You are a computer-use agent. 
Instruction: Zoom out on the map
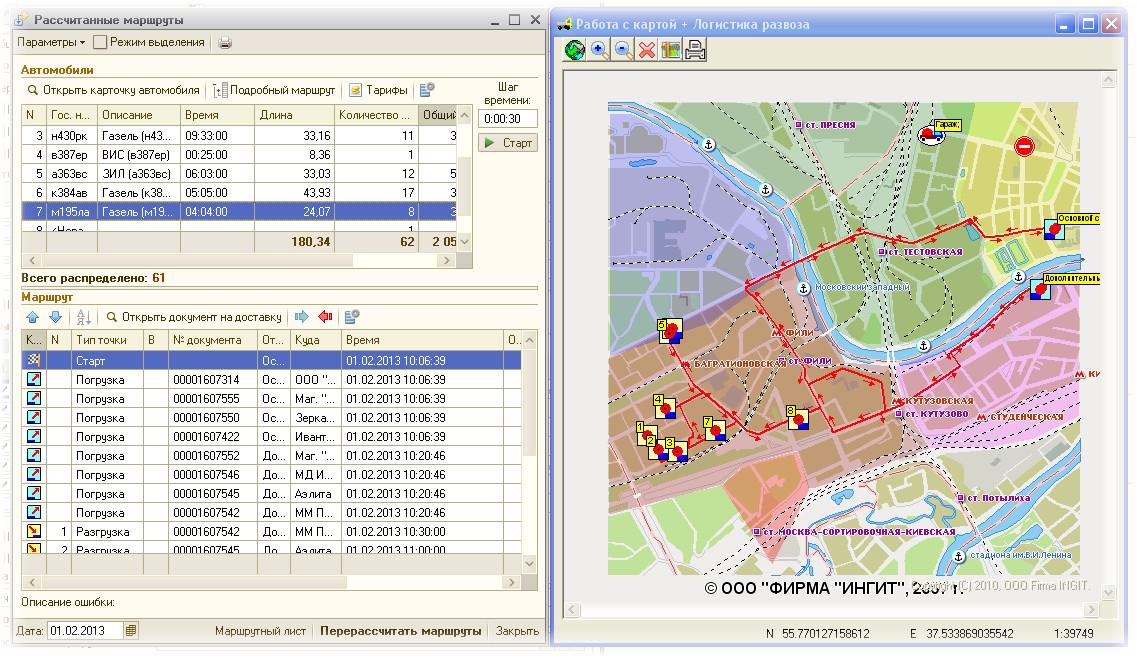[623, 50]
